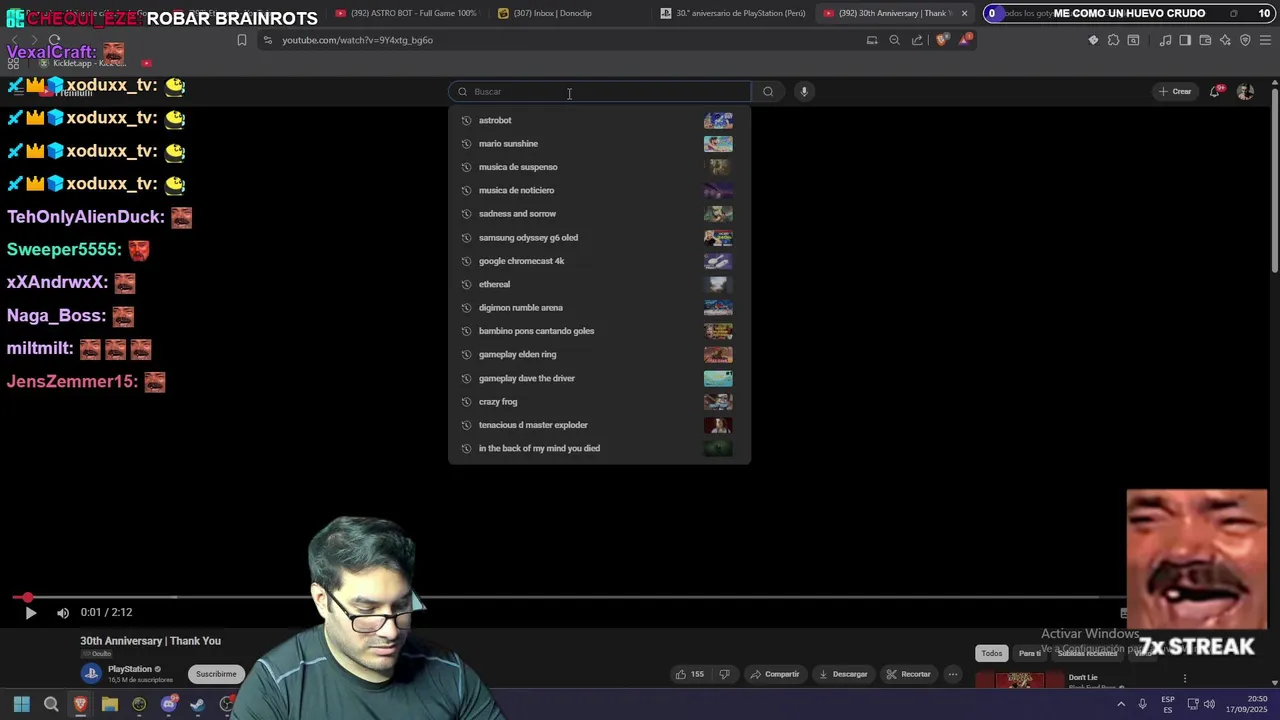Switch to the 'ASTRO BOT - Full Game 100%' tab

coord(405,13)
